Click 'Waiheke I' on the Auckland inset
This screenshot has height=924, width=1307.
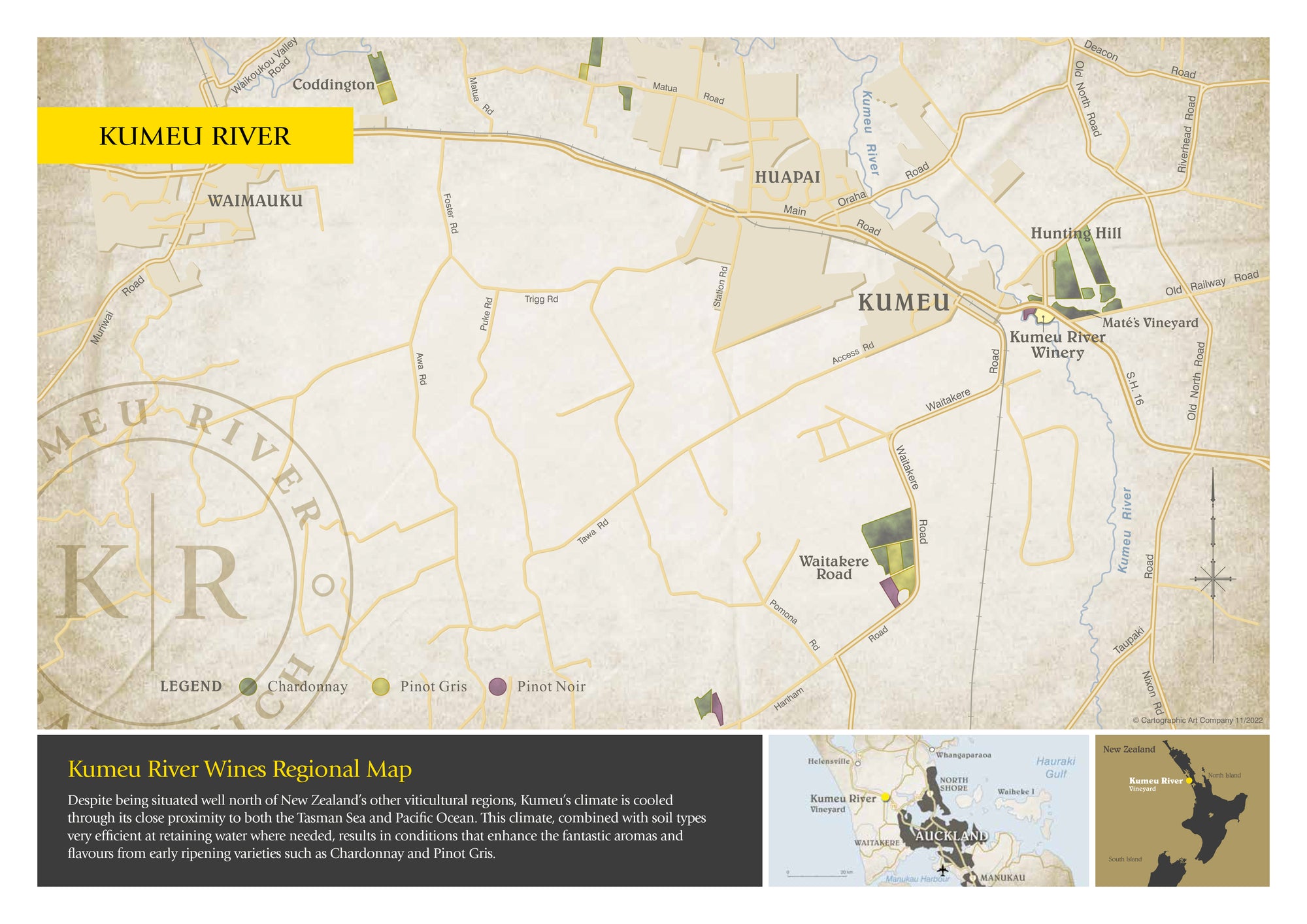(x=1016, y=791)
